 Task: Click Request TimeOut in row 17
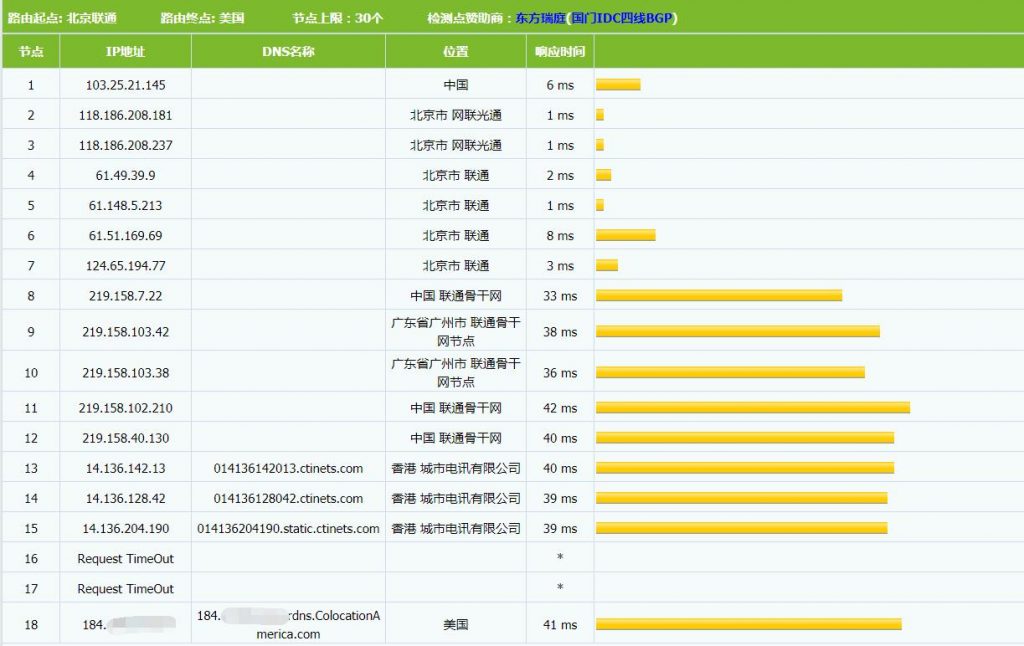point(125,589)
